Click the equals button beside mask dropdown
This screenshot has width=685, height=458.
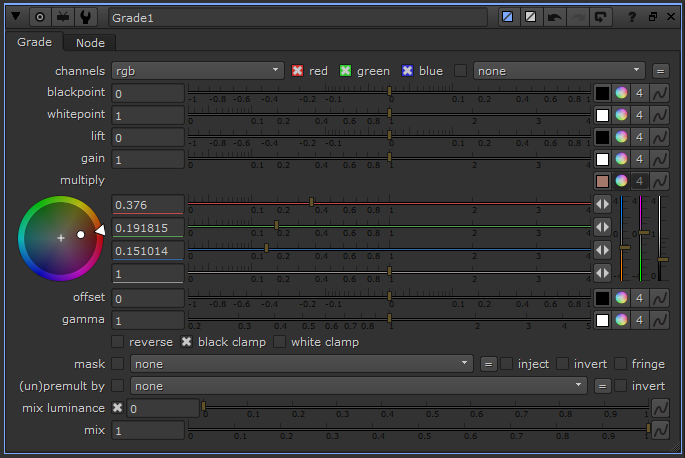coord(489,364)
